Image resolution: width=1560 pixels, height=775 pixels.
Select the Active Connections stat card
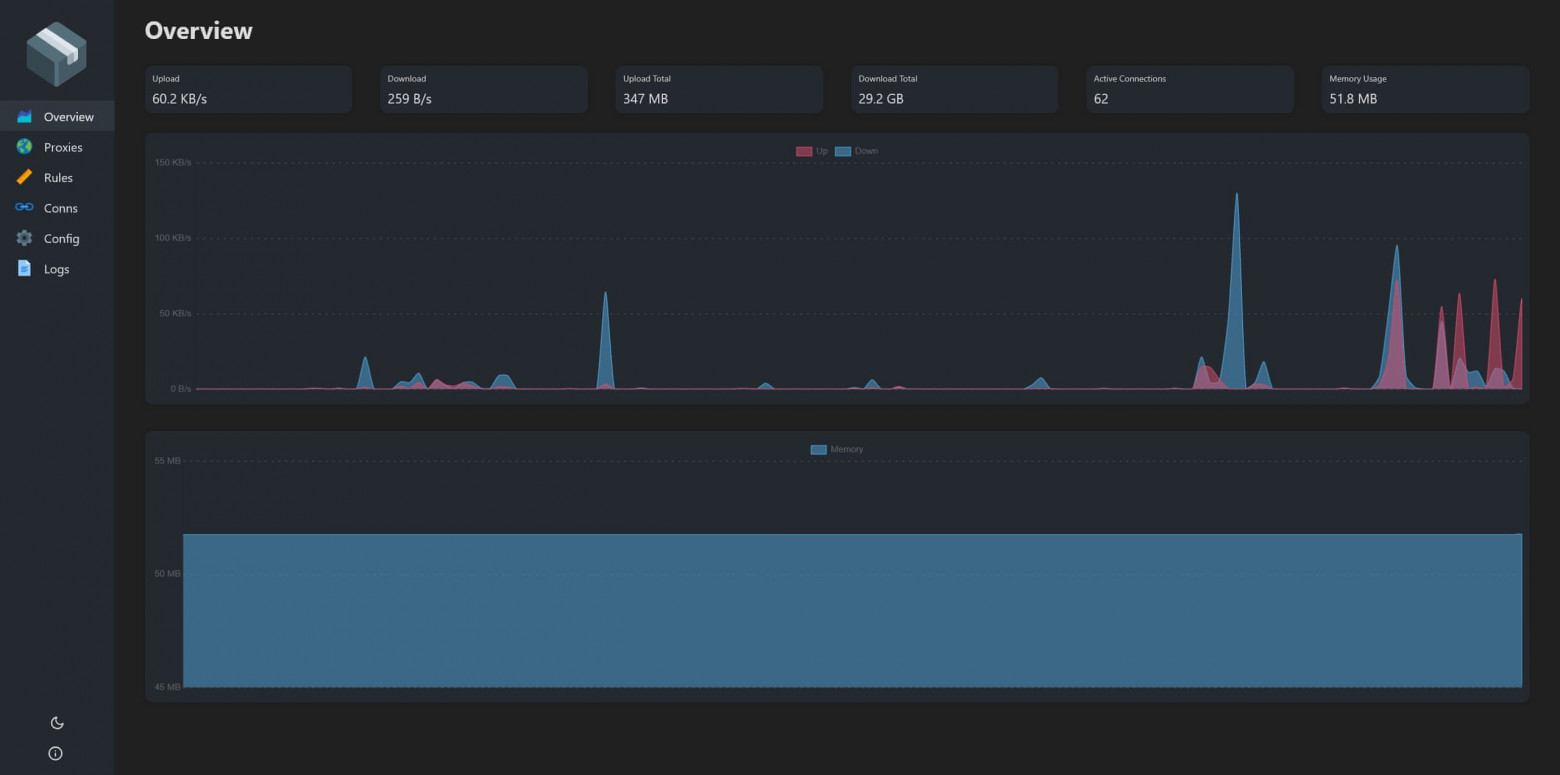[x=1188, y=89]
